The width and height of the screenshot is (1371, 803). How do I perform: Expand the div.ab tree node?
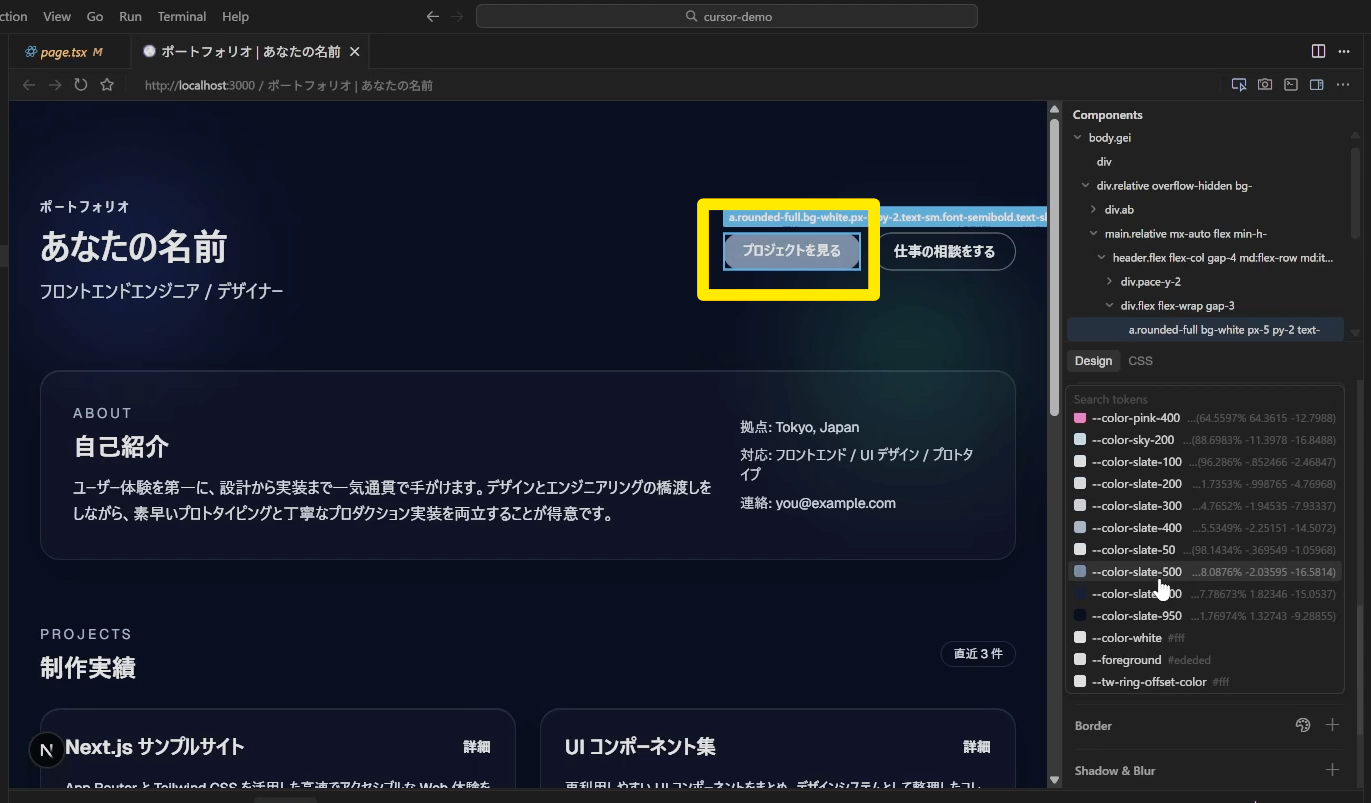(1094, 210)
